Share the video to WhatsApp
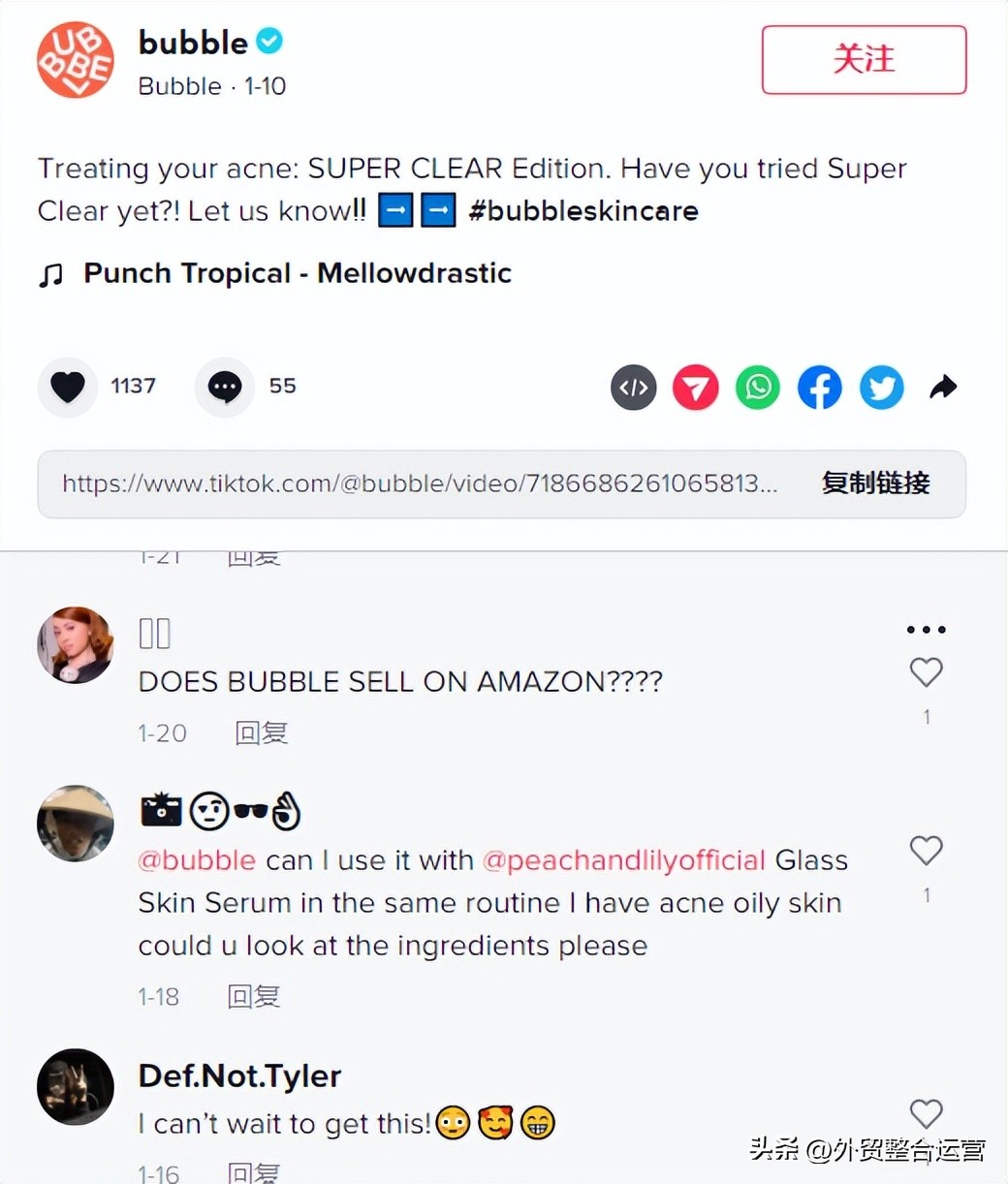This screenshot has height=1184, width=1008. pos(758,389)
